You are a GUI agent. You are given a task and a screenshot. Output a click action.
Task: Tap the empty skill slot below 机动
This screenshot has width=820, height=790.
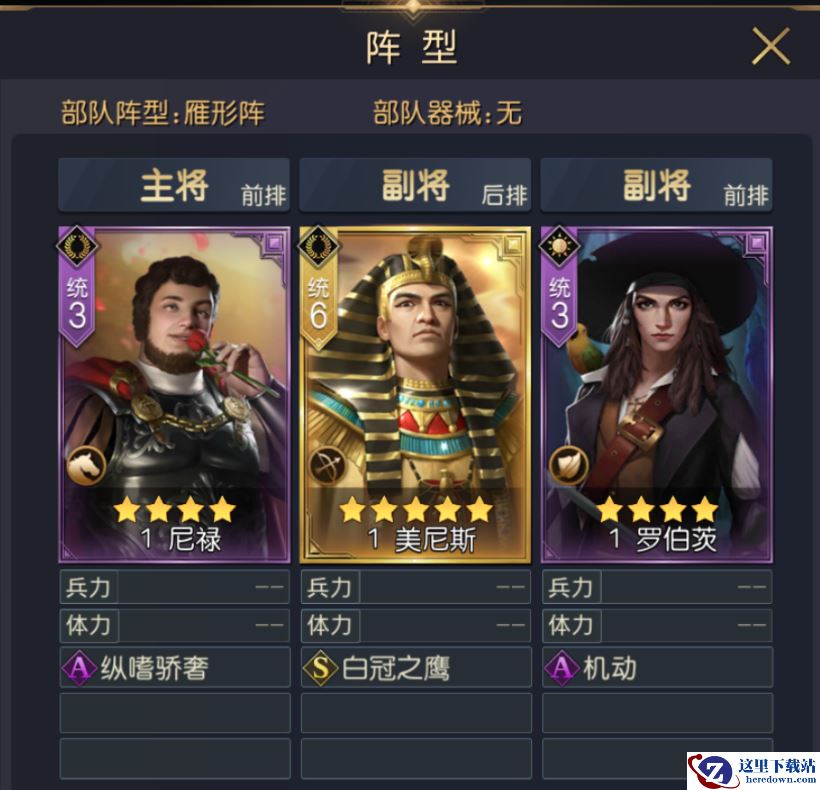click(x=657, y=713)
